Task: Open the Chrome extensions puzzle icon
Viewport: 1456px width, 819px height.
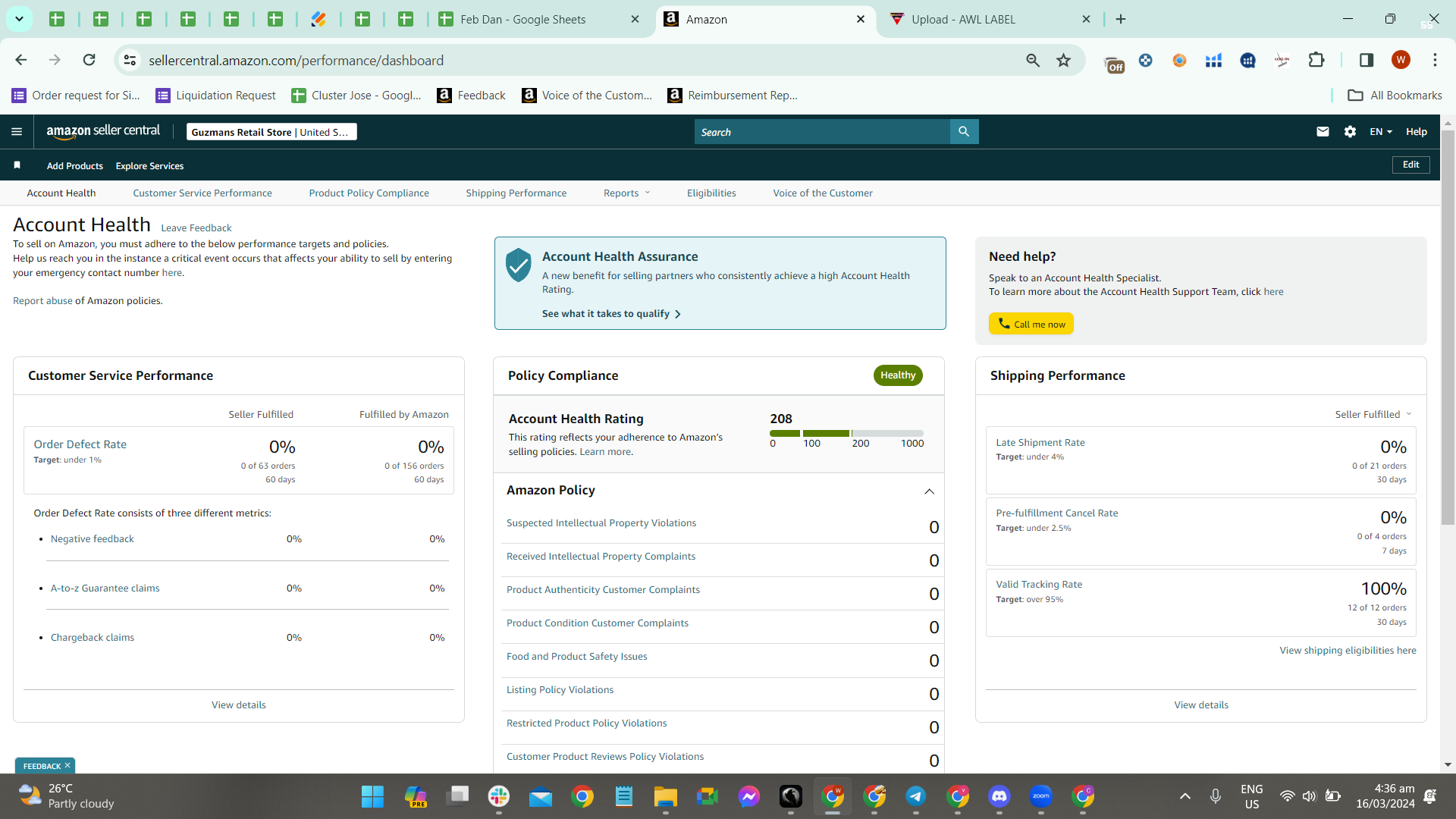Action: [1316, 60]
